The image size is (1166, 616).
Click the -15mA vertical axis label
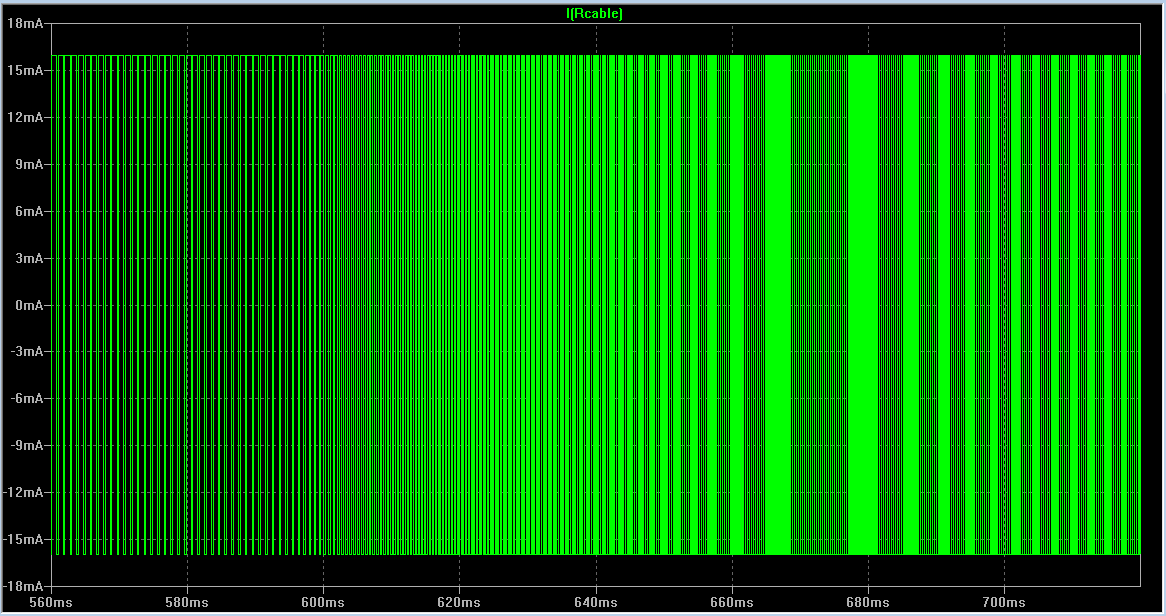click(23, 539)
